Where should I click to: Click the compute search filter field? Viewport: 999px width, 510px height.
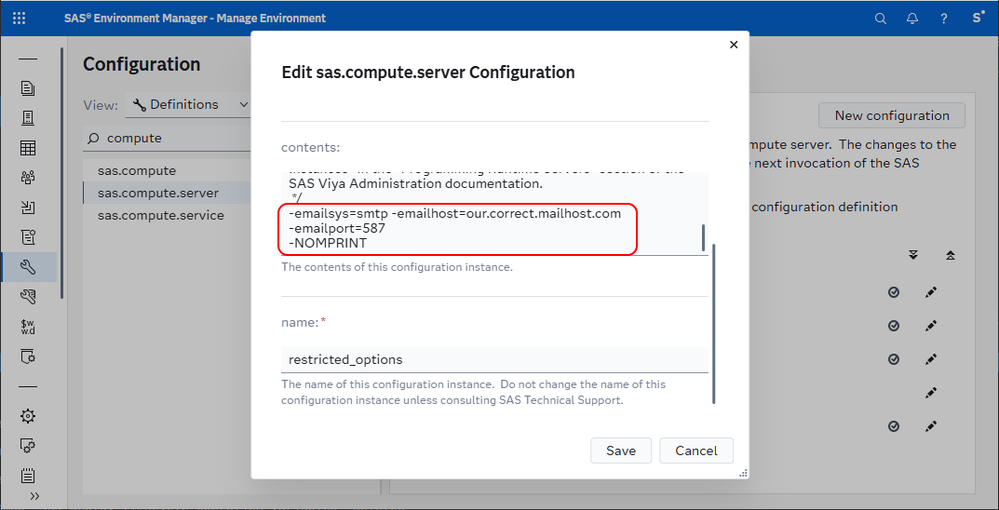(167, 138)
